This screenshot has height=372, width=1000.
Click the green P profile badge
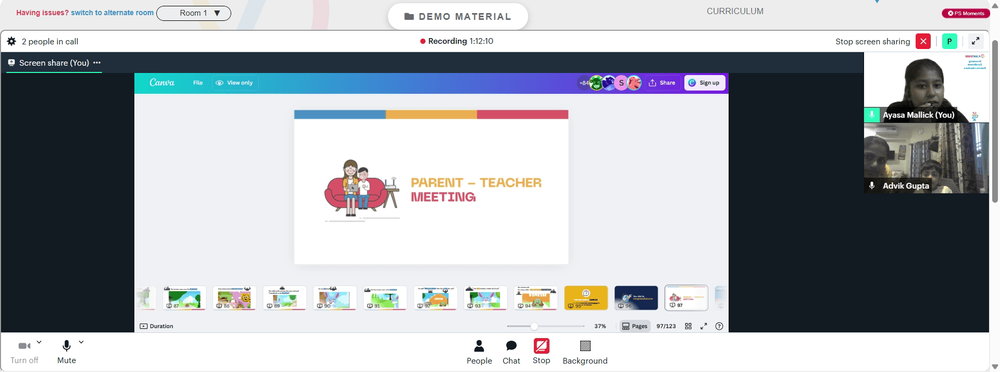click(x=950, y=41)
